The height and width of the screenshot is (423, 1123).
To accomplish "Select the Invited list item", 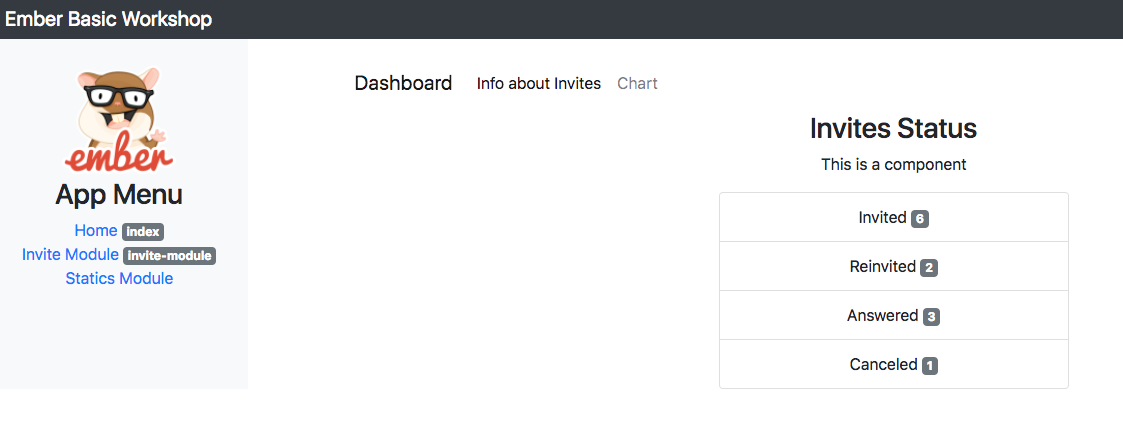I will (x=894, y=218).
